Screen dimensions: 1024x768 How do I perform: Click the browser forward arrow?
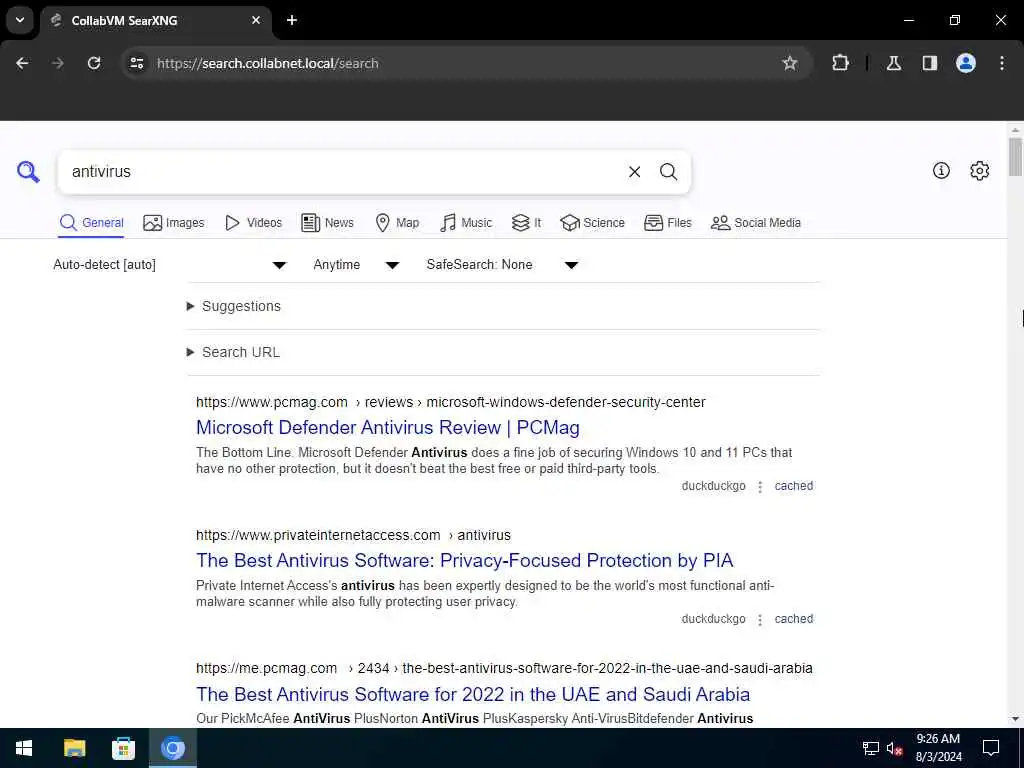(x=58, y=63)
